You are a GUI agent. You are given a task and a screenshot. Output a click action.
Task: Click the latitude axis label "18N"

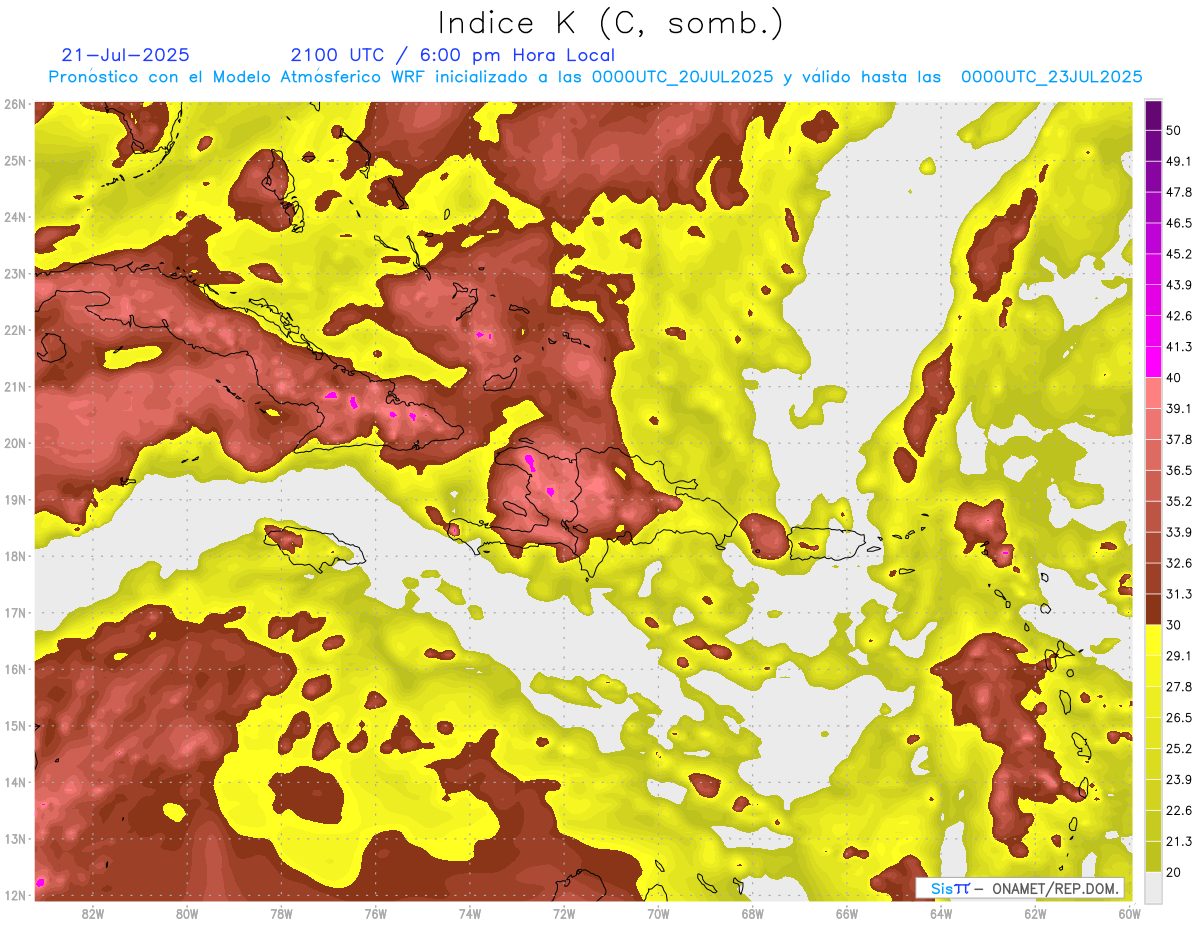pyautogui.click(x=15, y=556)
